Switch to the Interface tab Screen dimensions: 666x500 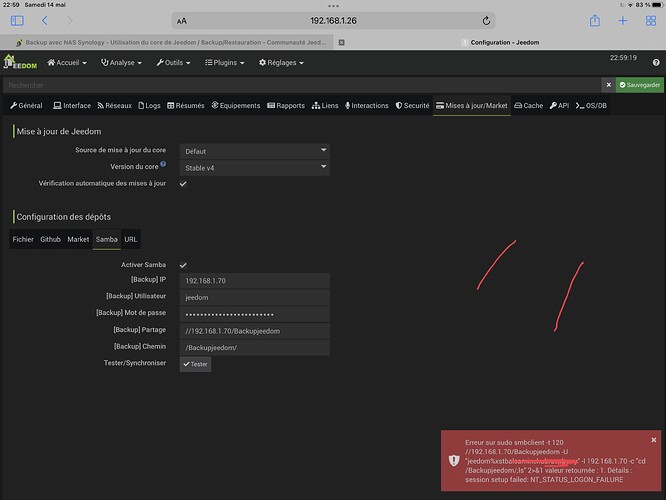(72, 105)
